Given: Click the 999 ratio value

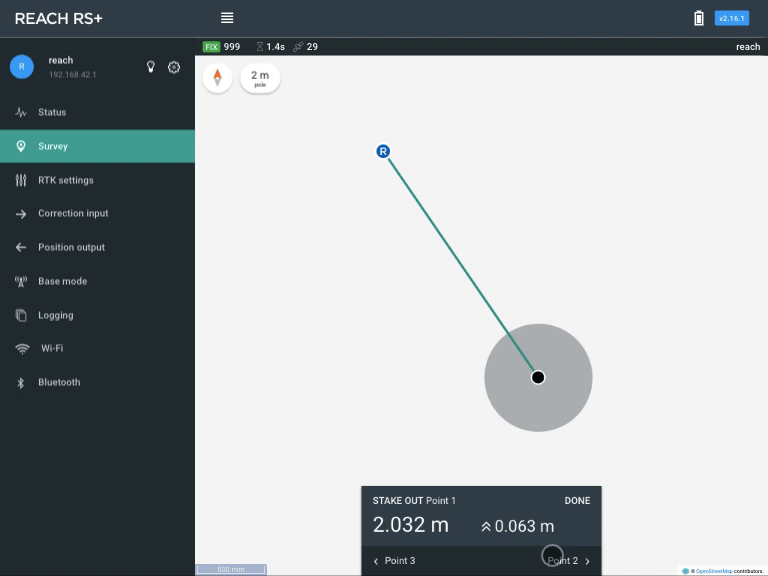Looking at the screenshot, I should point(232,47).
